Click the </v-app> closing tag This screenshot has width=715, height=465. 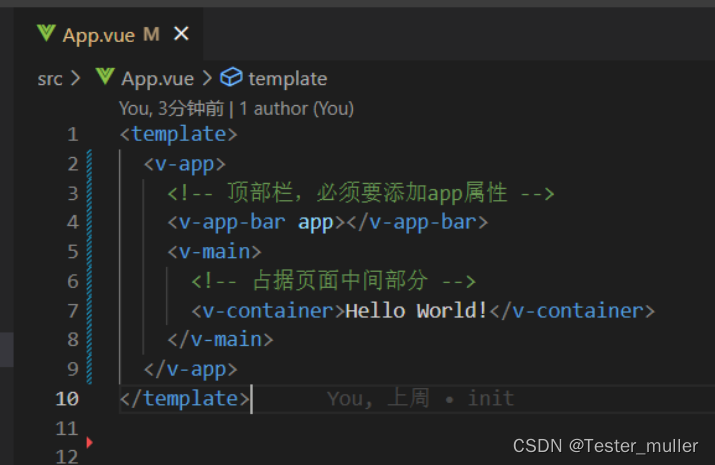click(x=191, y=369)
